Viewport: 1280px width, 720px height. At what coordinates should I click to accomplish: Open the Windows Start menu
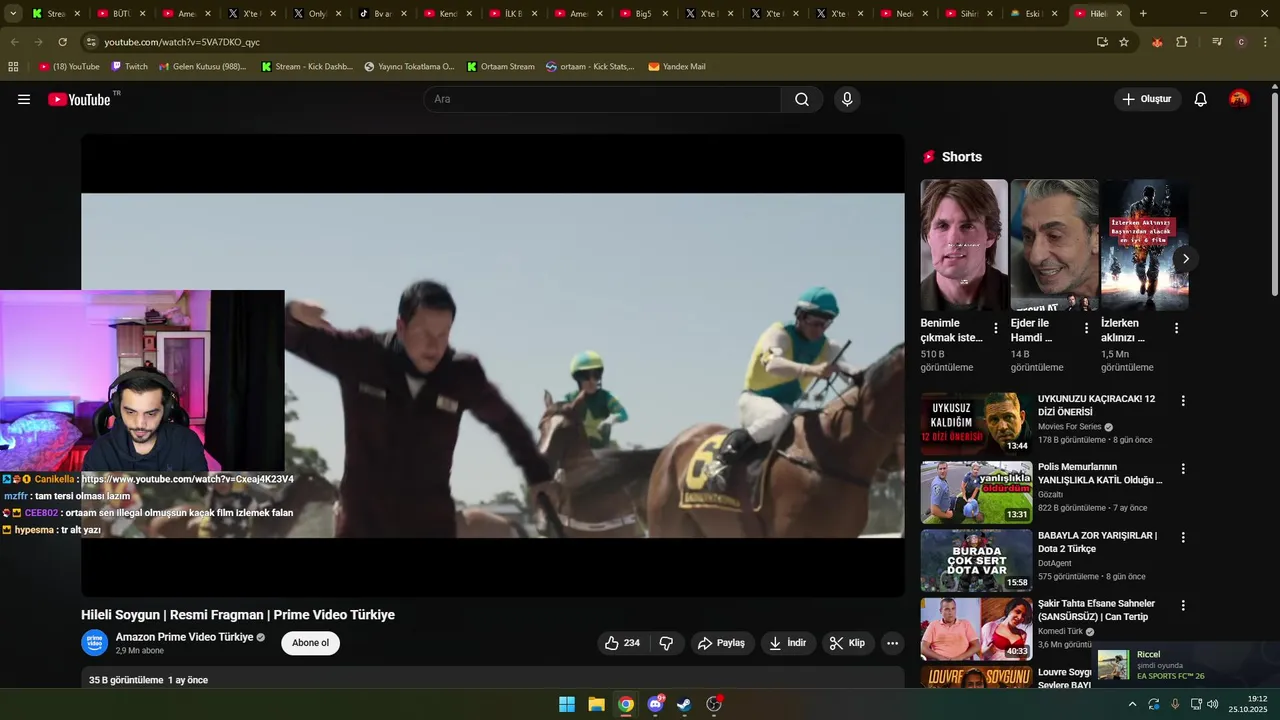tap(567, 704)
